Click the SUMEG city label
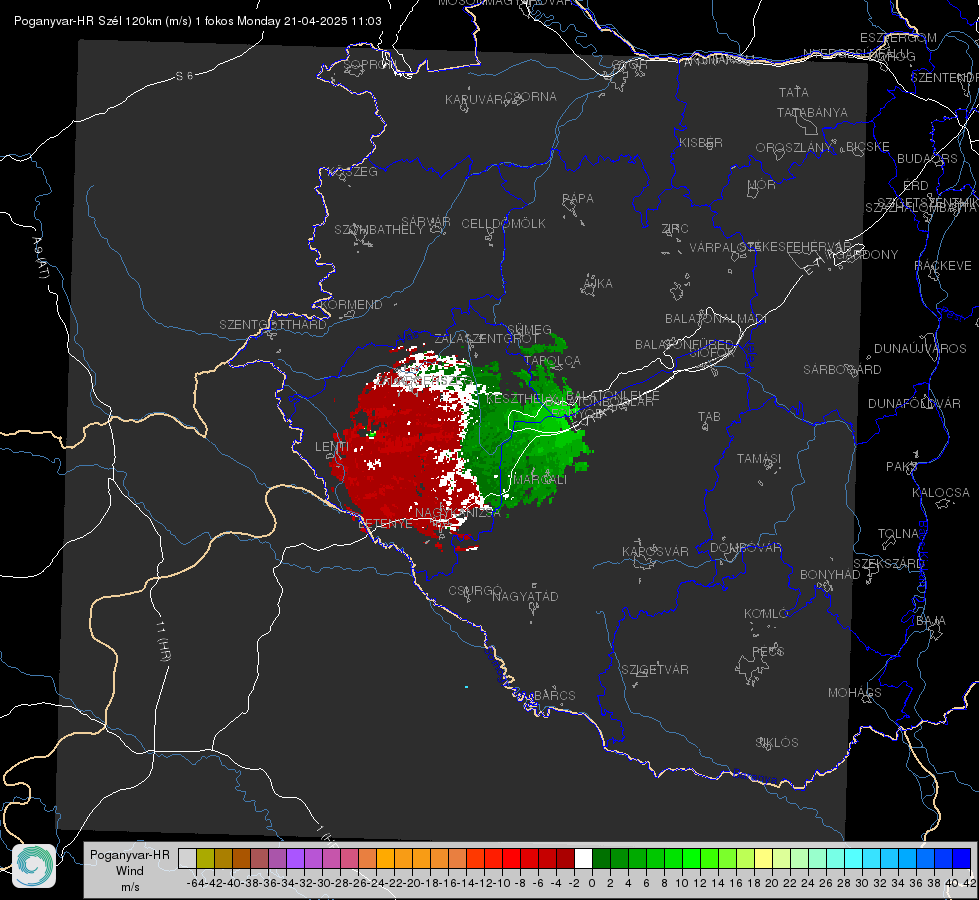 (529, 329)
